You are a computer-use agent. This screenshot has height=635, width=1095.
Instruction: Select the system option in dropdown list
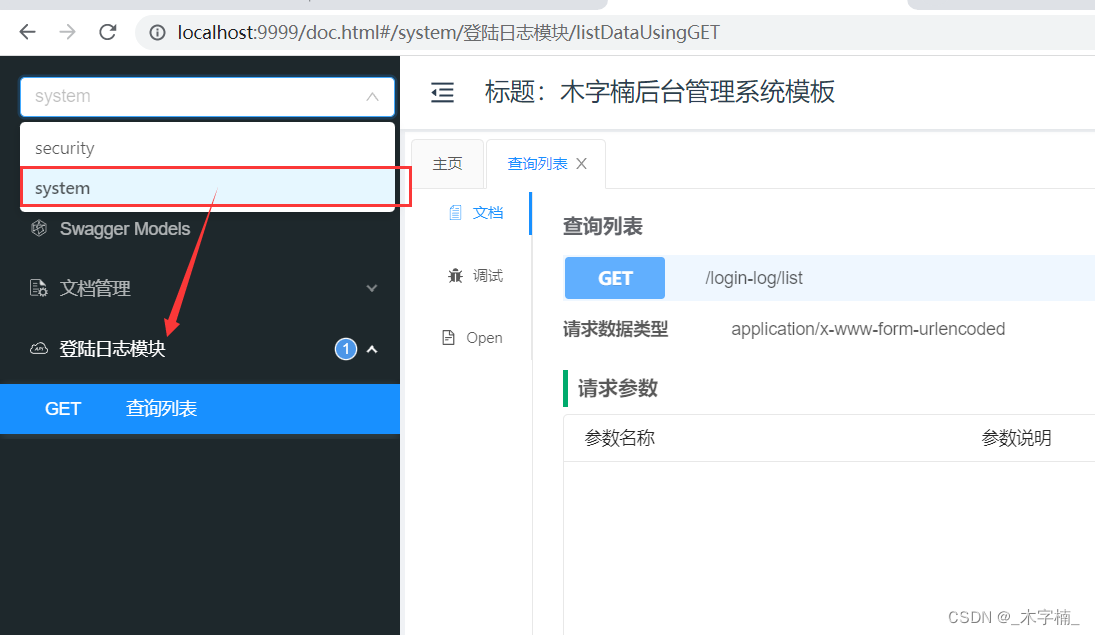62,187
